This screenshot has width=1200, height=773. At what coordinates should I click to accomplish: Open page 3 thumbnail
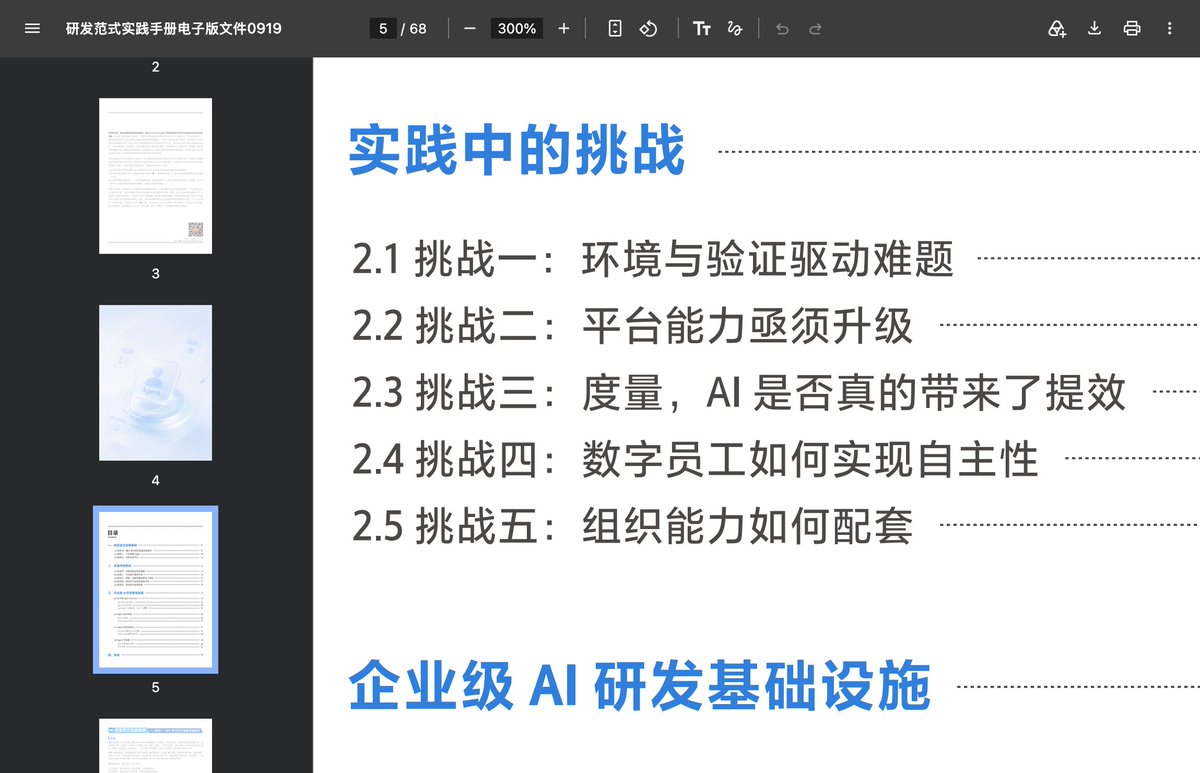click(156, 176)
